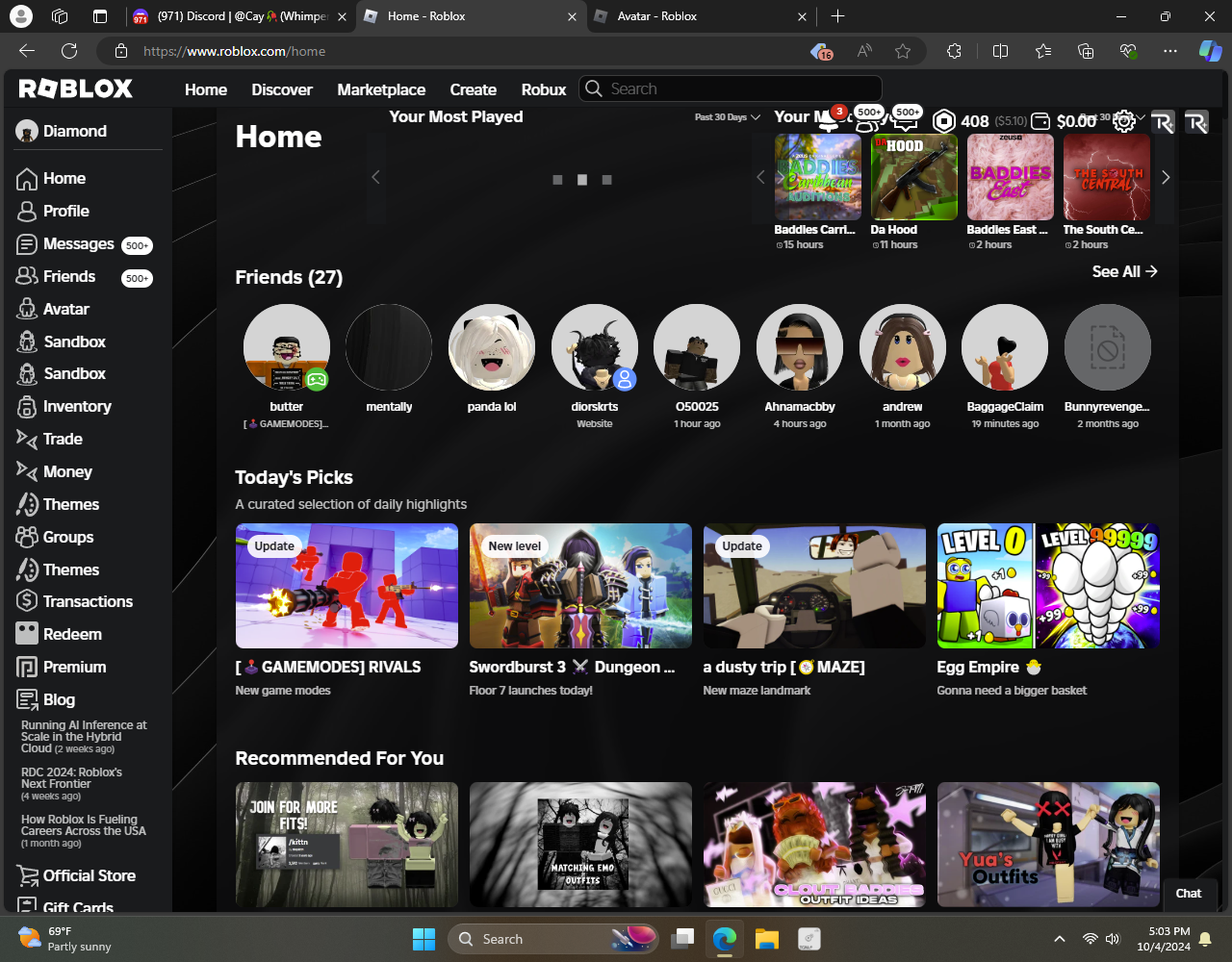This screenshot has width=1232, height=962.
Task: Refresh the Roblox page in the browser
Action: coord(69,51)
